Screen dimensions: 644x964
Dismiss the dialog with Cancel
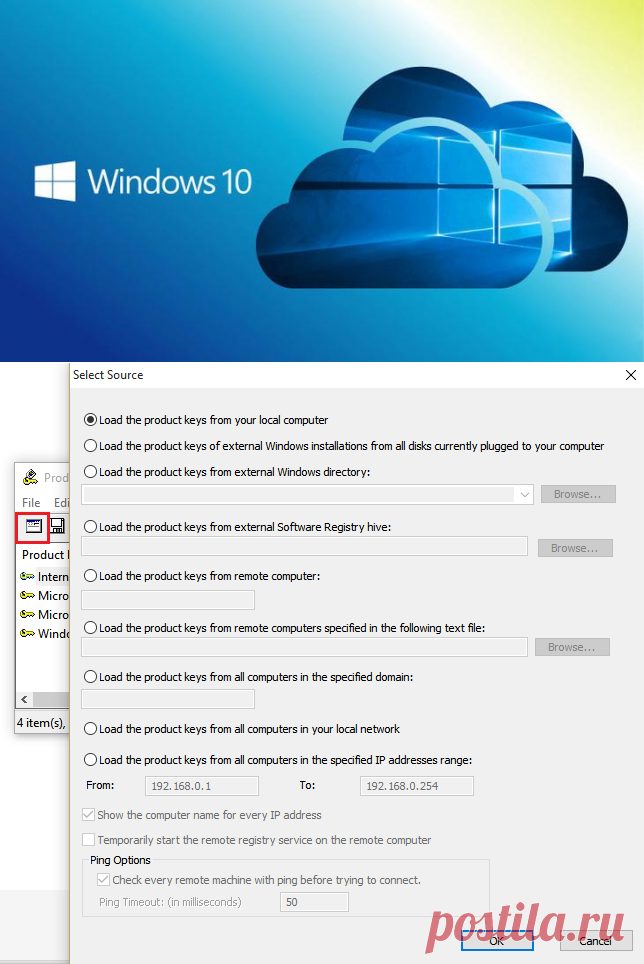pyautogui.click(x=595, y=941)
